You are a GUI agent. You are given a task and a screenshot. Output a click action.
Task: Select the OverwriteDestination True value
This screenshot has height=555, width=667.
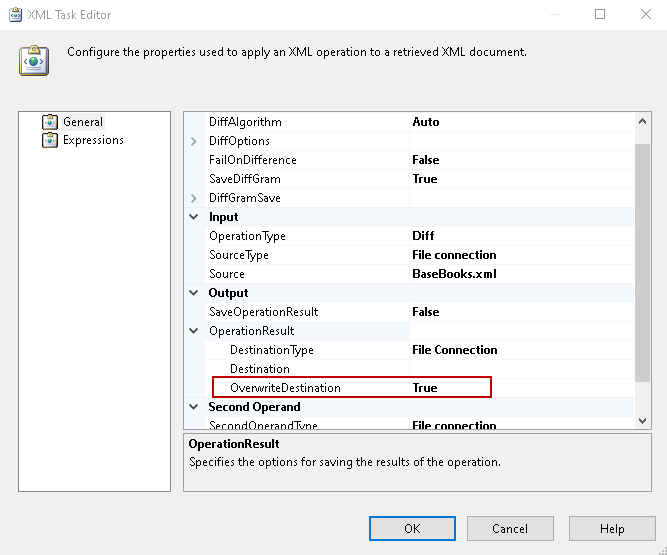[x=425, y=388]
